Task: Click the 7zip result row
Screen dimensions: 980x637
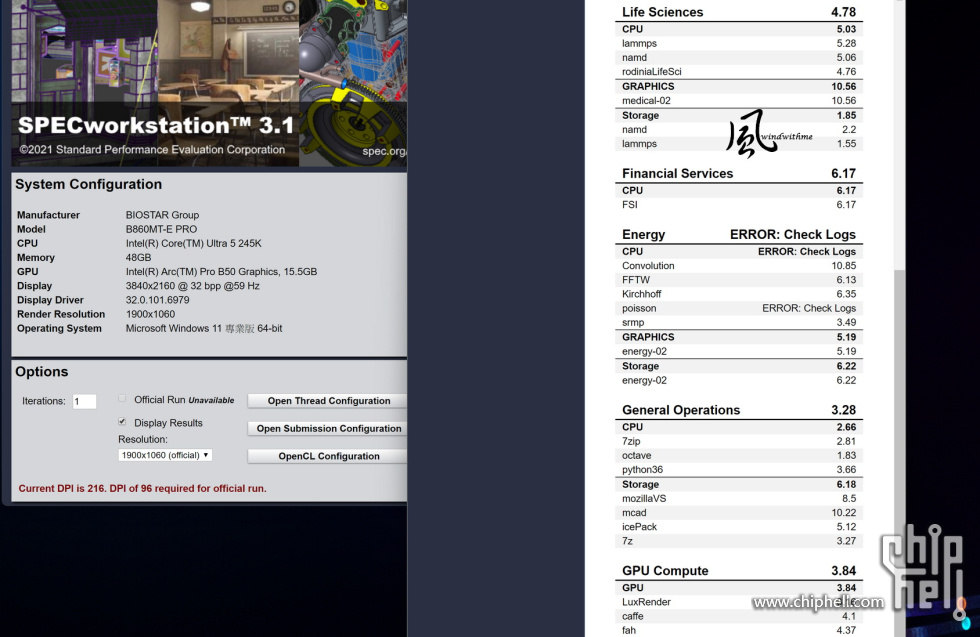Action: coord(739,441)
